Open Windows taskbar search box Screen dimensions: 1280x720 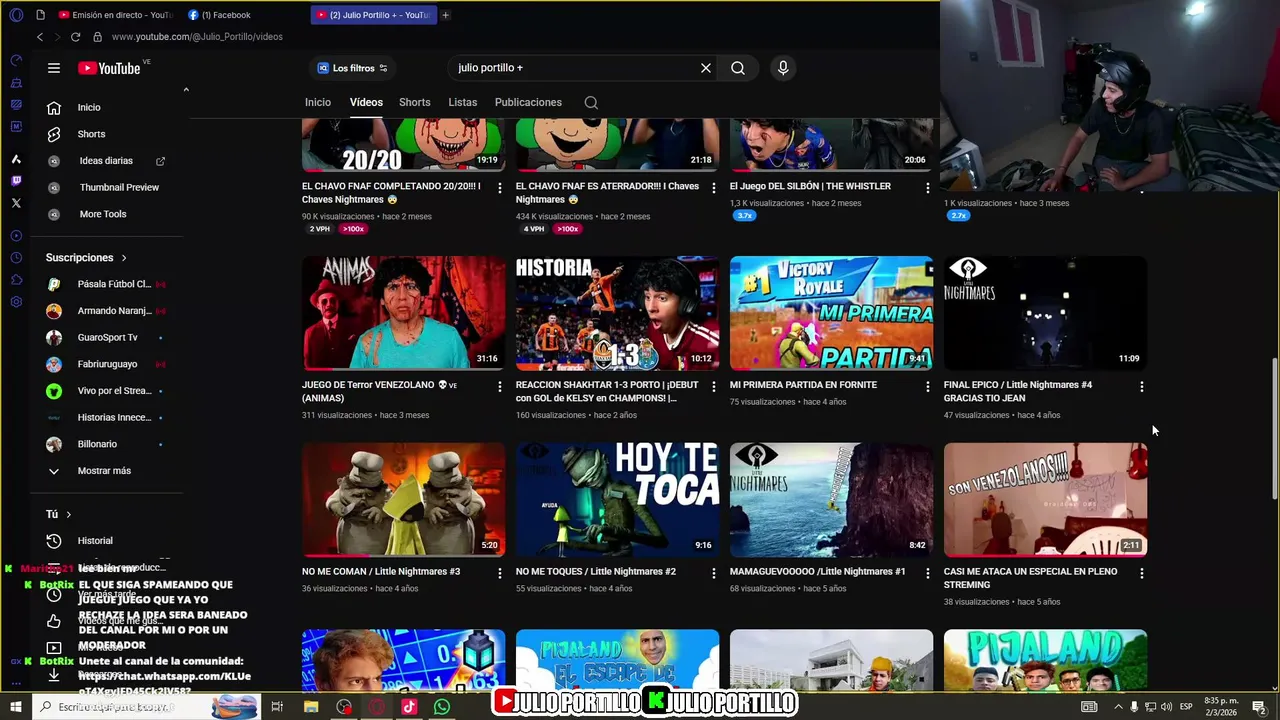coord(150,707)
